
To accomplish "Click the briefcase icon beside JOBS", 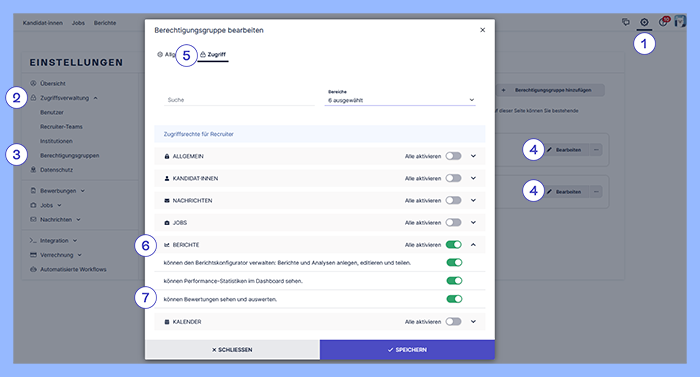I will (x=167, y=222).
